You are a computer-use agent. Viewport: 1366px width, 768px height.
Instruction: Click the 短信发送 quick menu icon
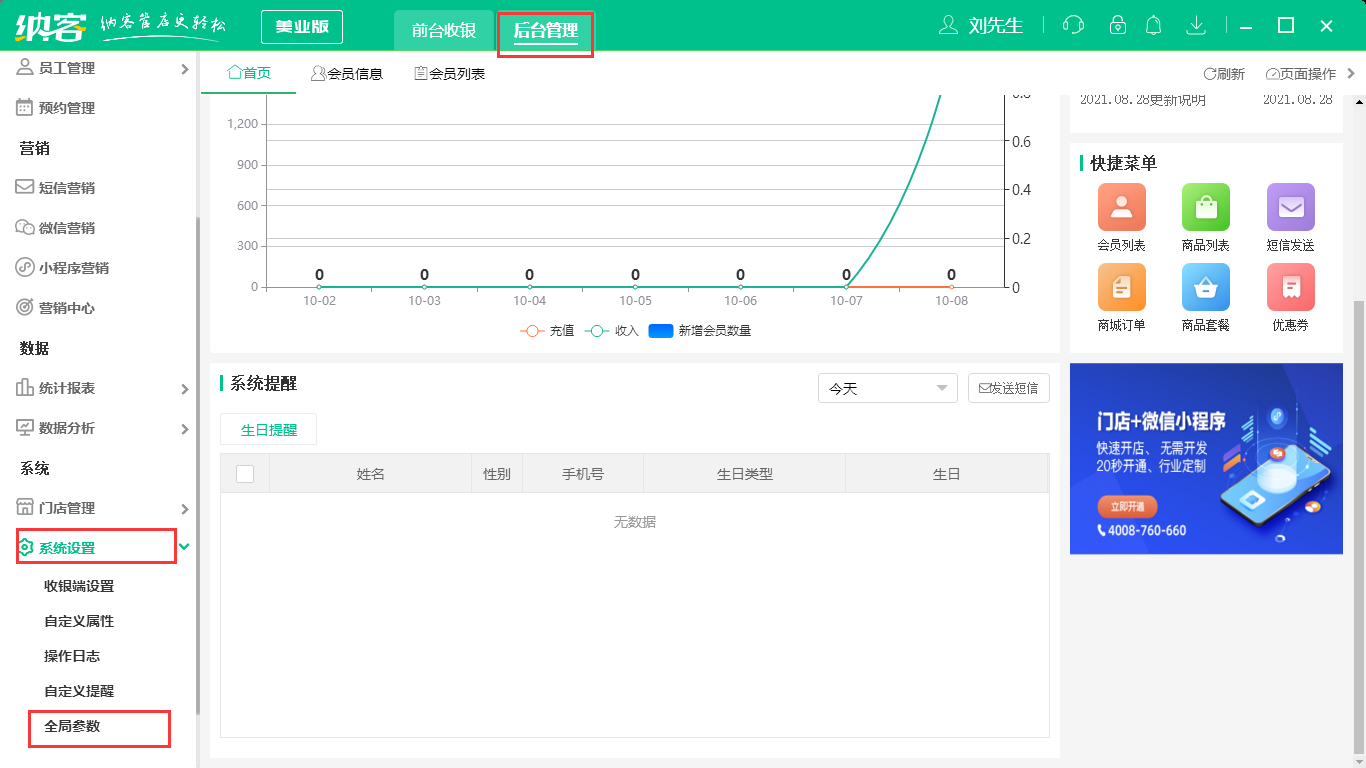pyautogui.click(x=1290, y=207)
